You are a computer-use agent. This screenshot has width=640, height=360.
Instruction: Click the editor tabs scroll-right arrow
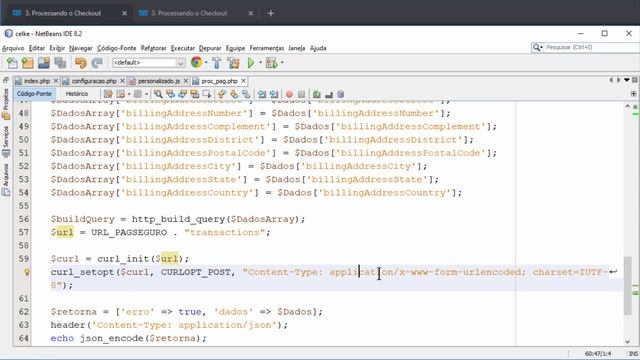tap(619, 80)
